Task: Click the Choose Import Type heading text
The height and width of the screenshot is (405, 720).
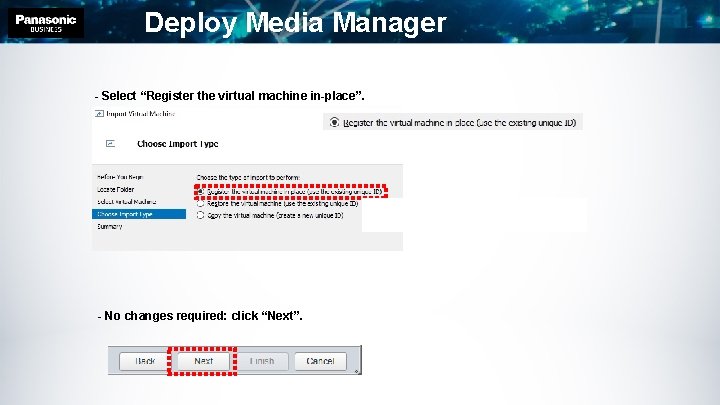Action: click(178, 144)
